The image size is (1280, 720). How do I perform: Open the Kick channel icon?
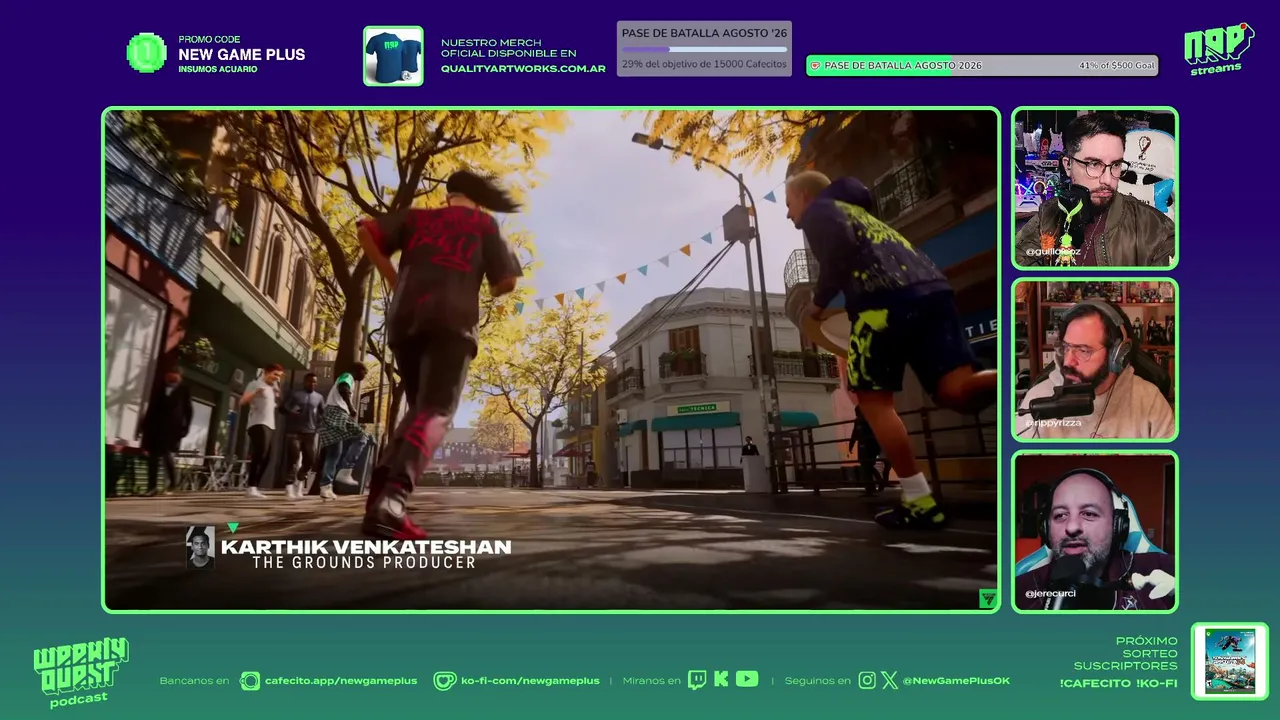[x=721, y=680]
